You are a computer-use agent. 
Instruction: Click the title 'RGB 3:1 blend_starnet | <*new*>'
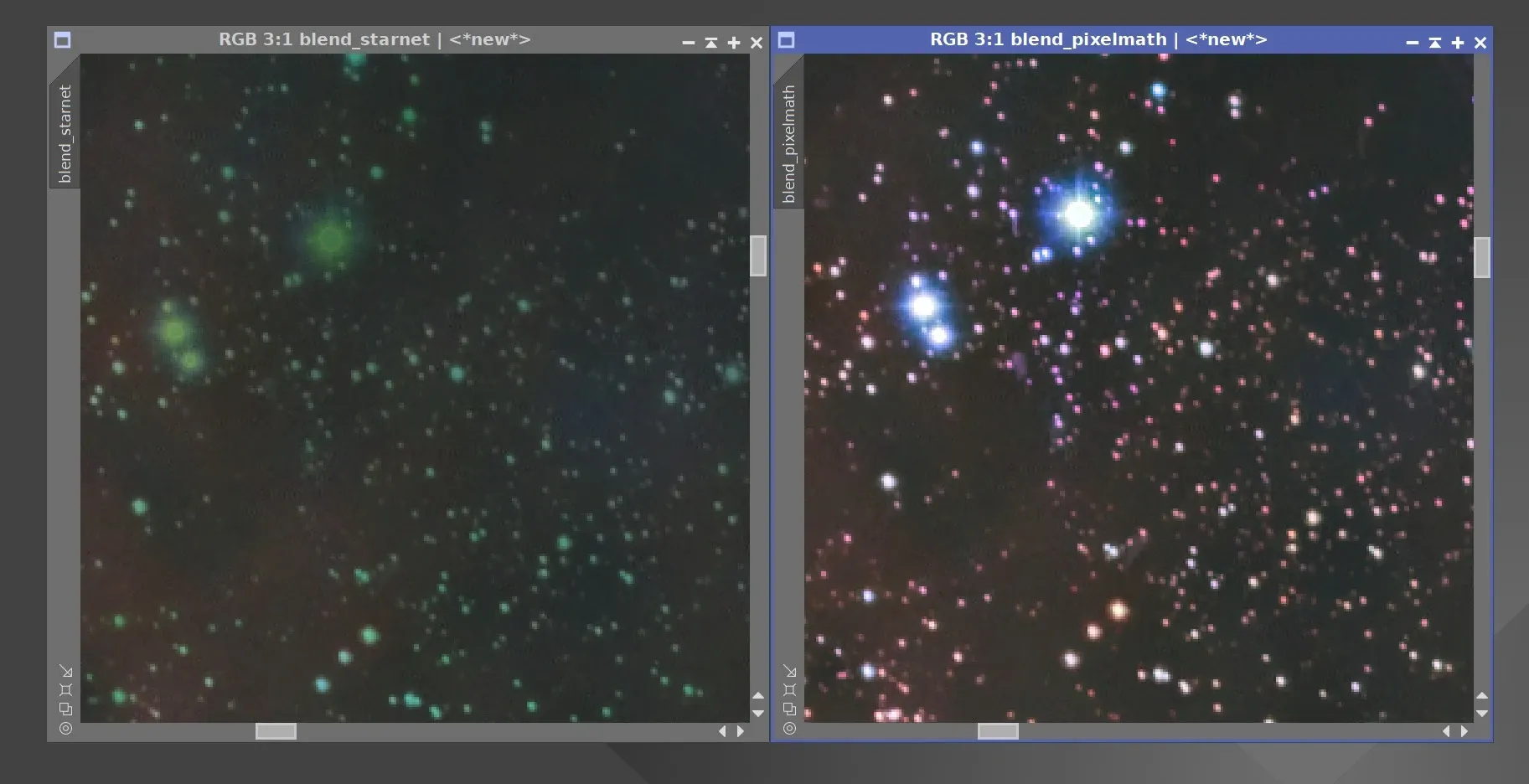(x=375, y=39)
